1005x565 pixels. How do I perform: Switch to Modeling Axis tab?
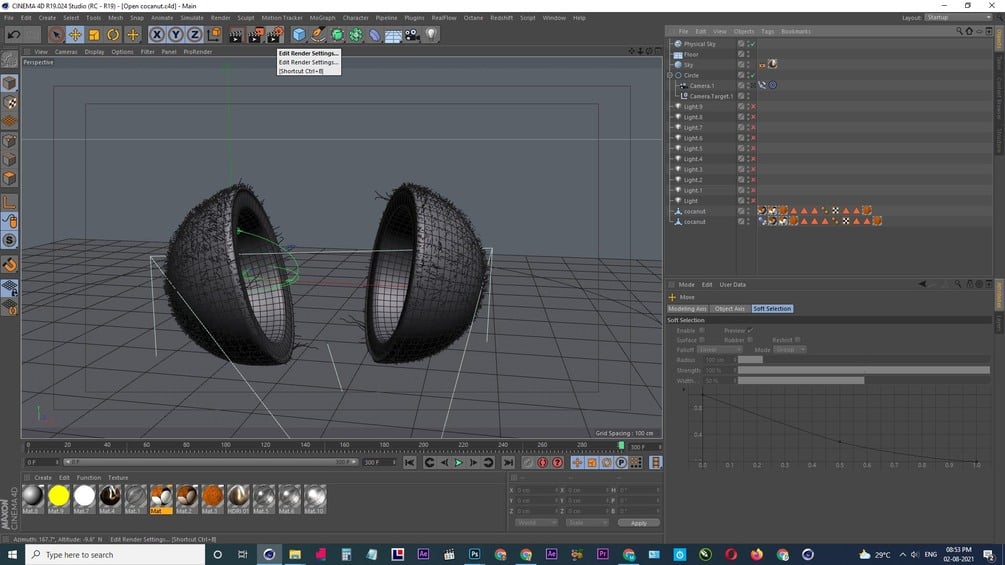pyautogui.click(x=687, y=309)
